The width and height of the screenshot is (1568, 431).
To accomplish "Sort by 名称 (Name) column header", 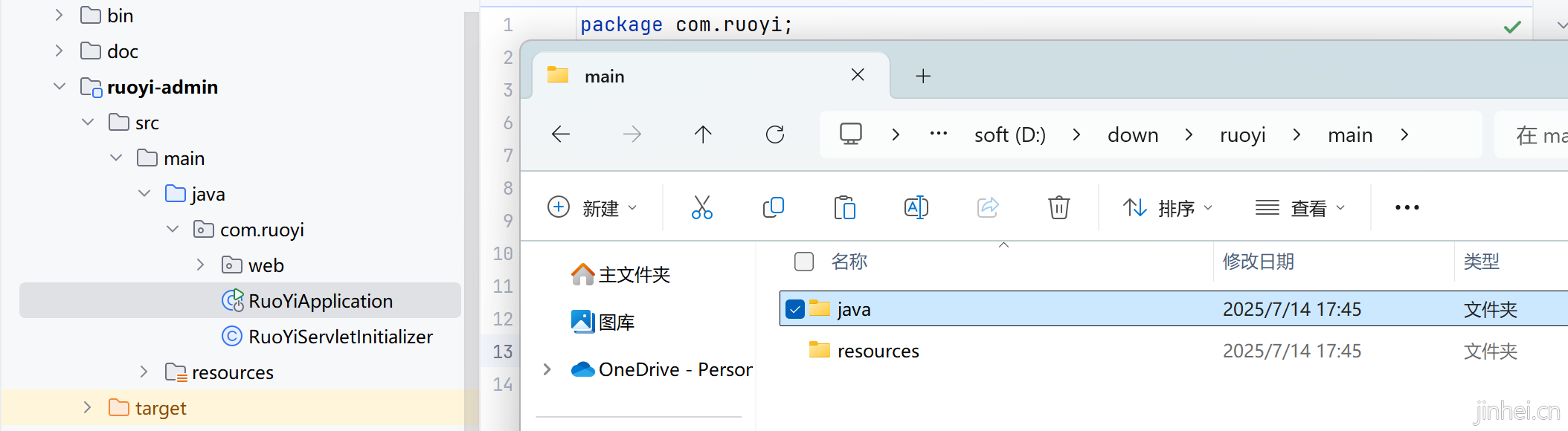I will pyautogui.click(x=849, y=262).
